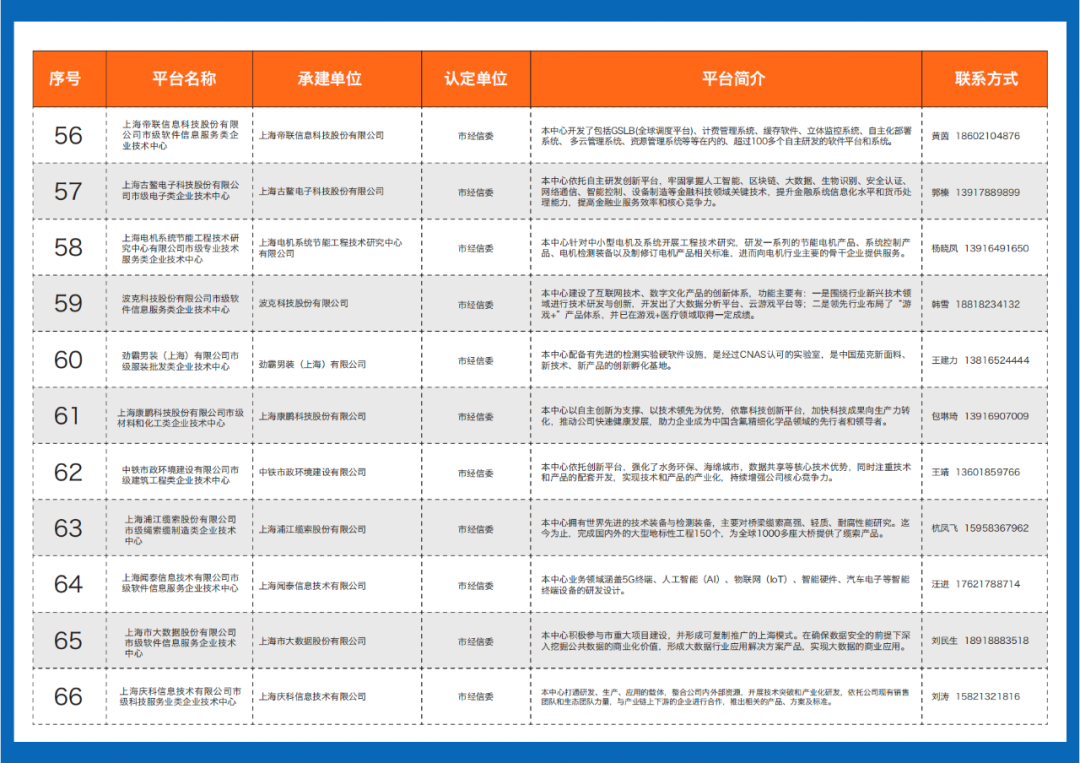The height and width of the screenshot is (763, 1080).
Task: Click contact phone number 13916907009
Action: click(996, 416)
